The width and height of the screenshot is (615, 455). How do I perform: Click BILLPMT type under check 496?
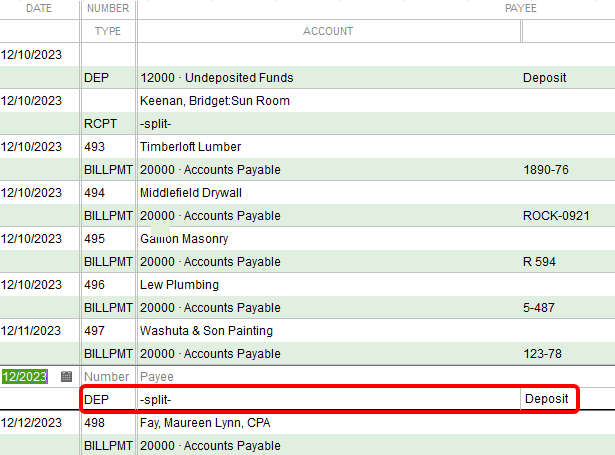[108, 308]
